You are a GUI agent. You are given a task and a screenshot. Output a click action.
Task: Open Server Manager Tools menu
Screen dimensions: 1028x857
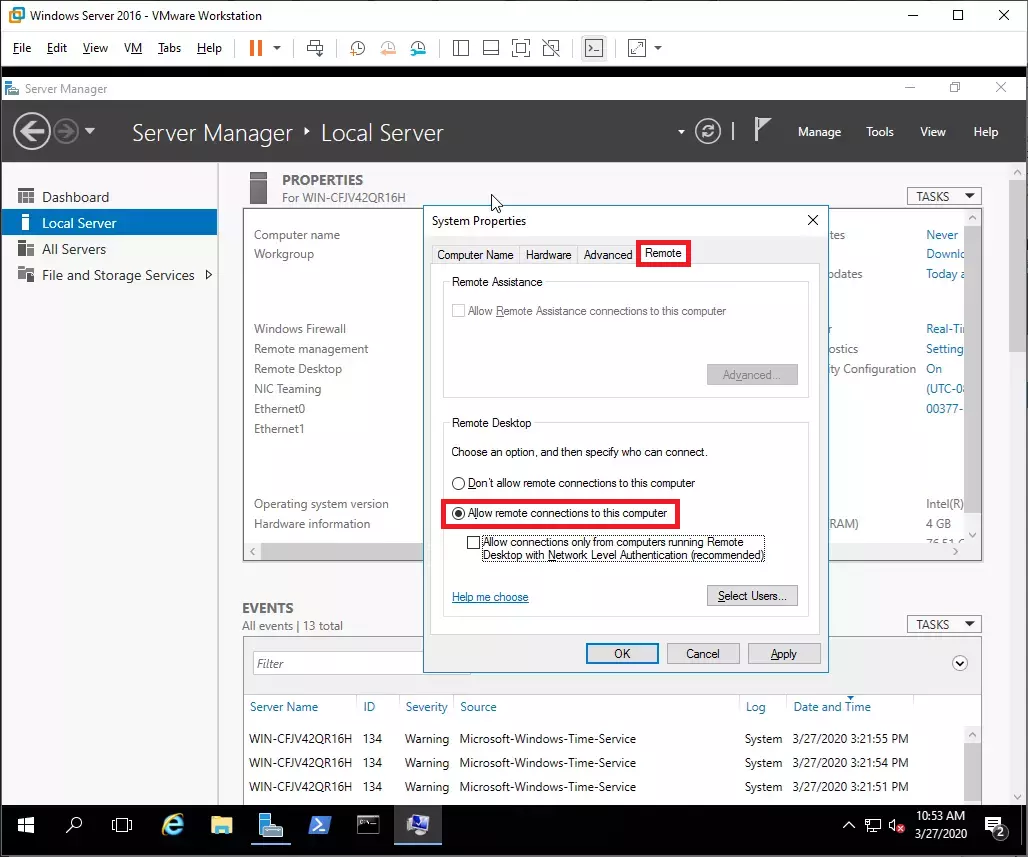pos(880,132)
